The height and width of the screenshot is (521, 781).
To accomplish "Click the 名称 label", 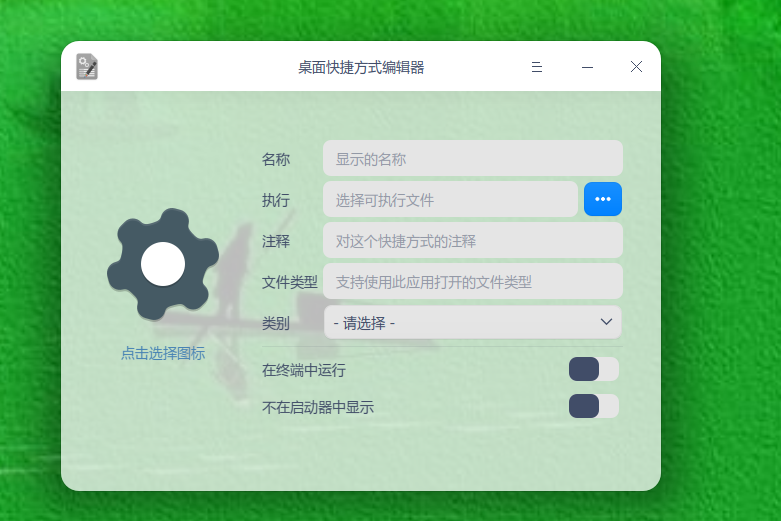I will tap(276, 159).
